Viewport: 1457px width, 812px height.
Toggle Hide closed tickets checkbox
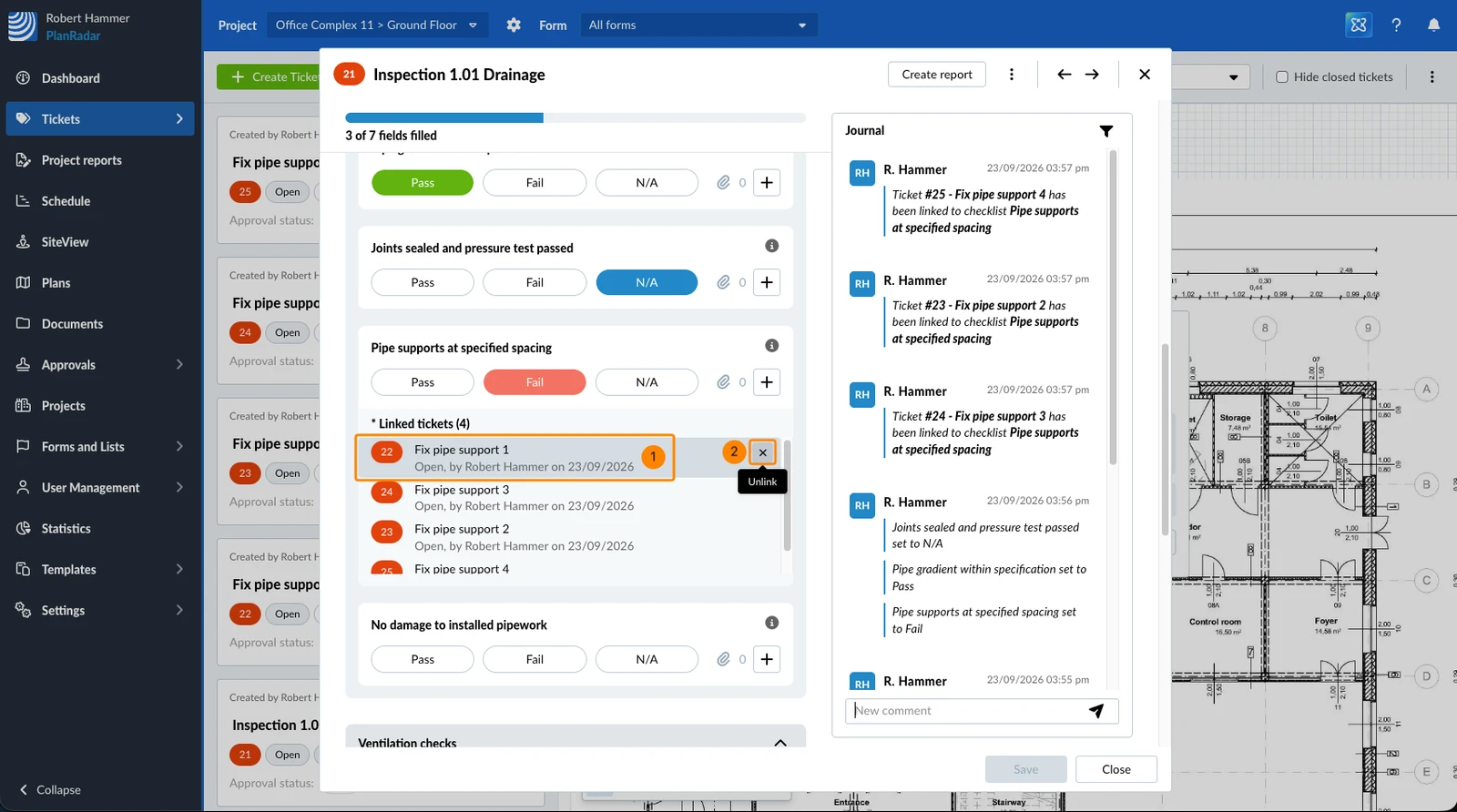point(1282,77)
